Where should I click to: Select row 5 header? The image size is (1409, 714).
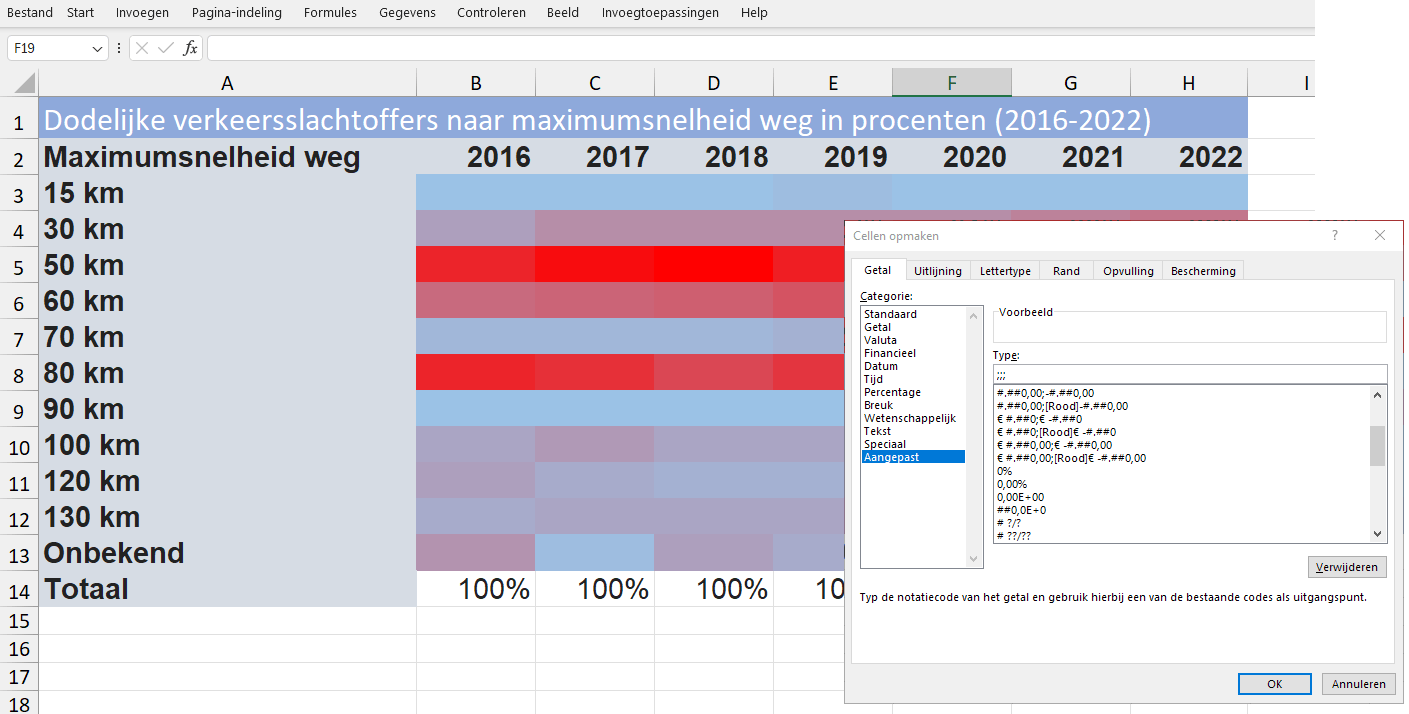19,265
